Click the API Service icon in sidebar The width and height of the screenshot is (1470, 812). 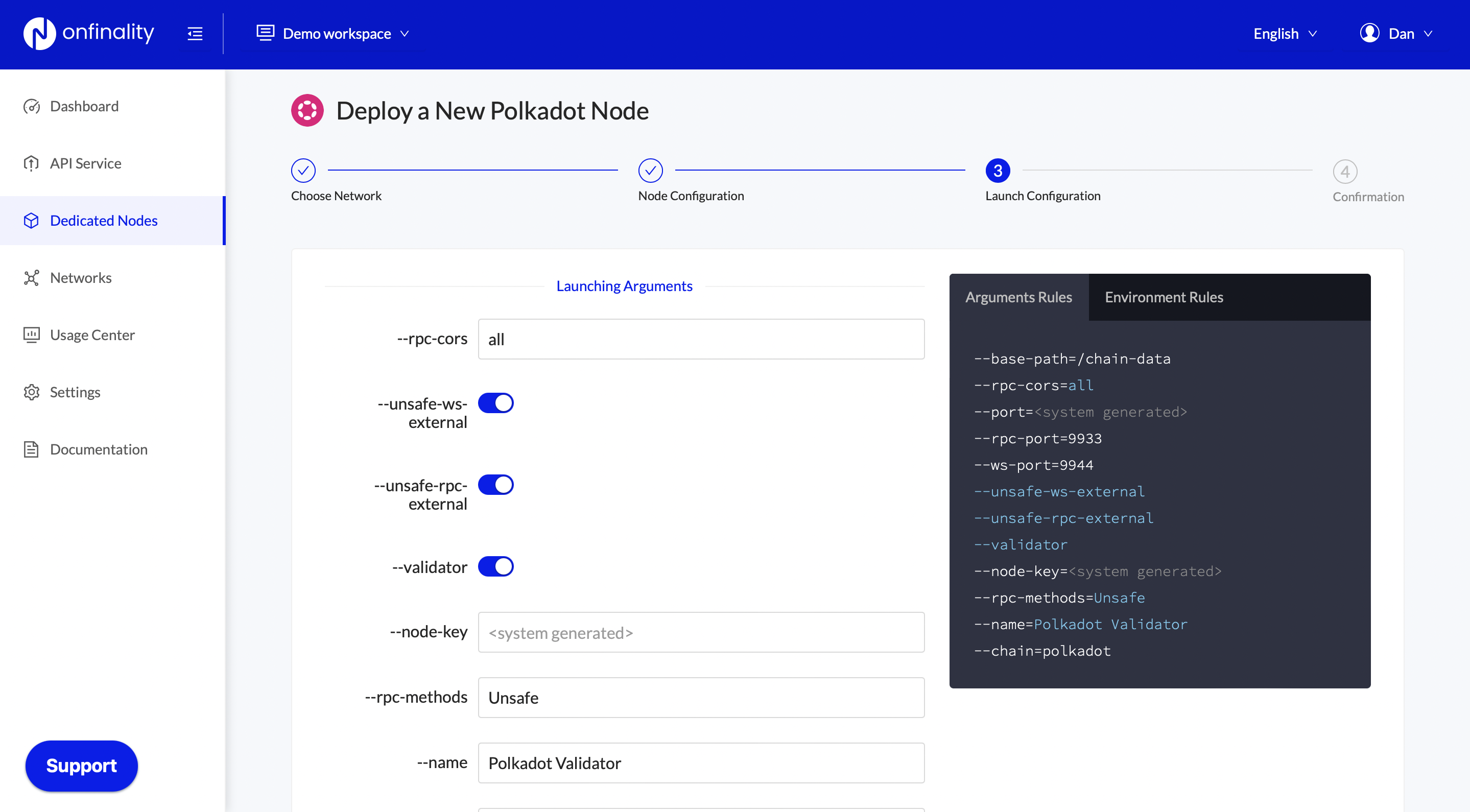(31, 163)
